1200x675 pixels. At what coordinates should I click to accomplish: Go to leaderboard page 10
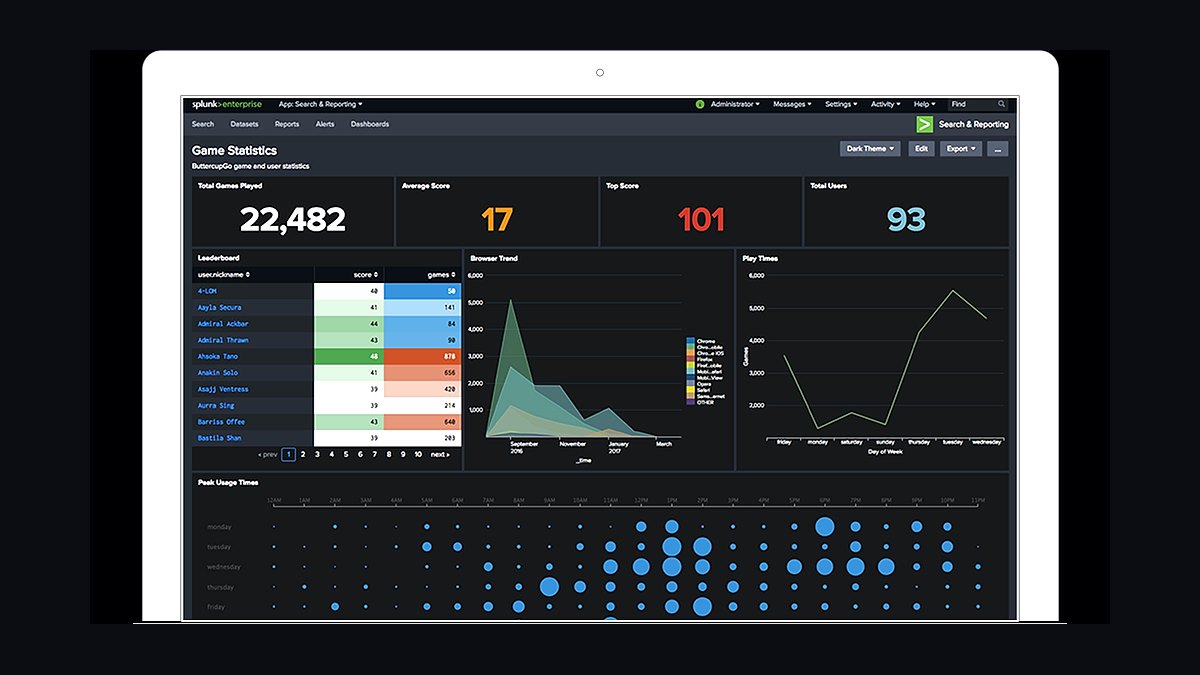coord(417,454)
